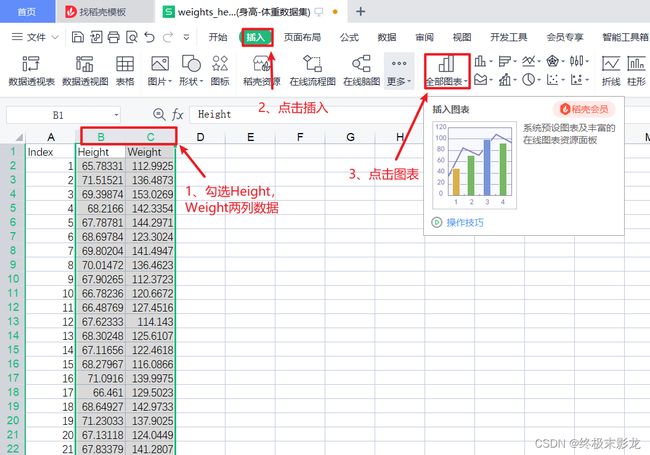Insert bubble chart icon
This screenshot has height=455, width=650.
click(576, 79)
